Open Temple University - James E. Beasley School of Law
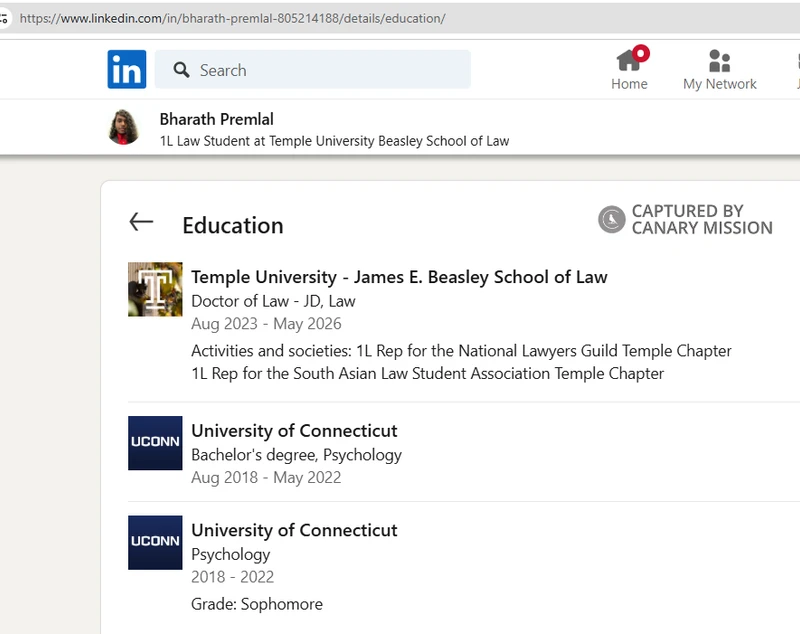 click(399, 277)
